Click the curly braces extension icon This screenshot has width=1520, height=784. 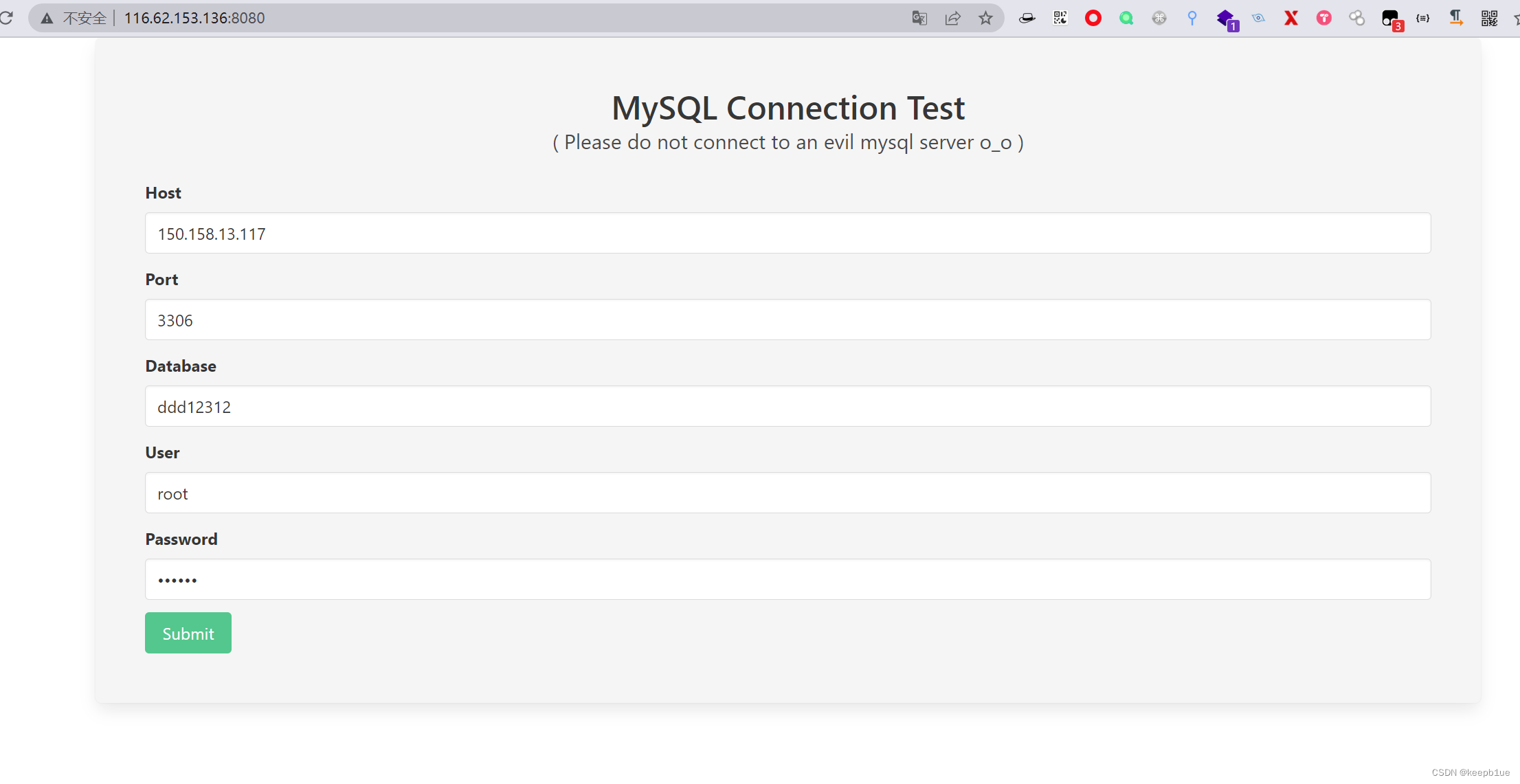(x=1423, y=19)
